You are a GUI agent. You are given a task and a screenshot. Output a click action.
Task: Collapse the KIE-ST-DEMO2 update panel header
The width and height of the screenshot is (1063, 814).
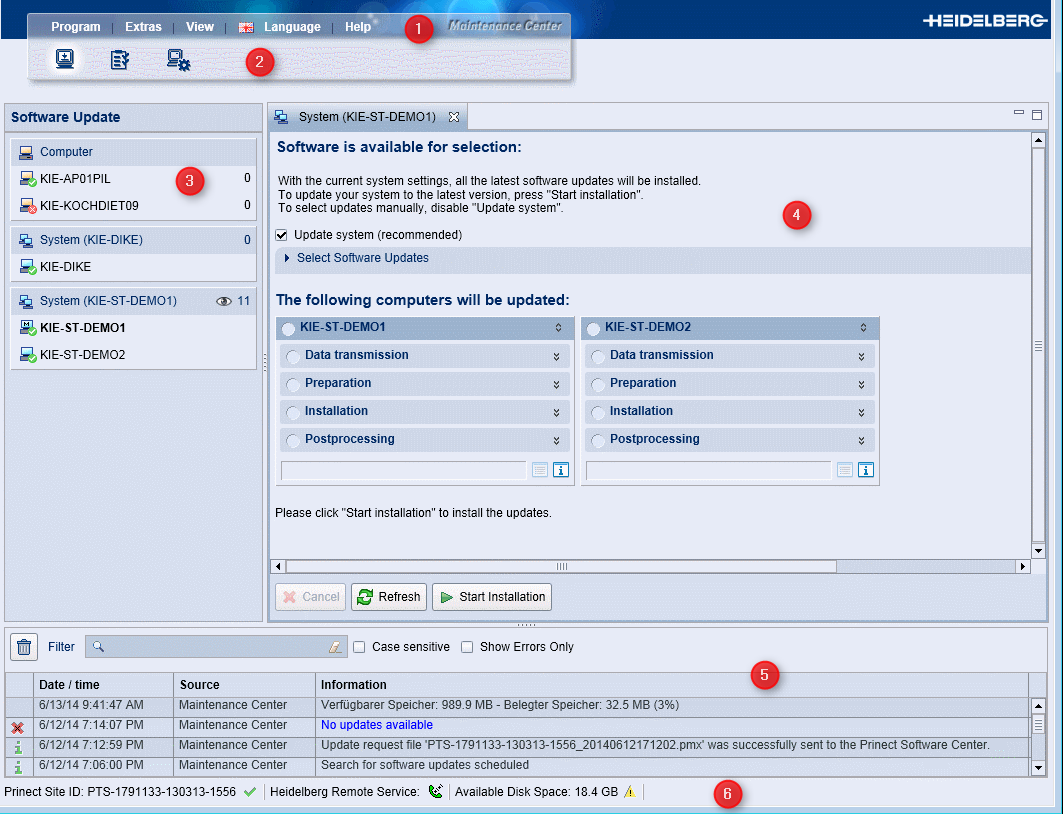click(x=864, y=327)
